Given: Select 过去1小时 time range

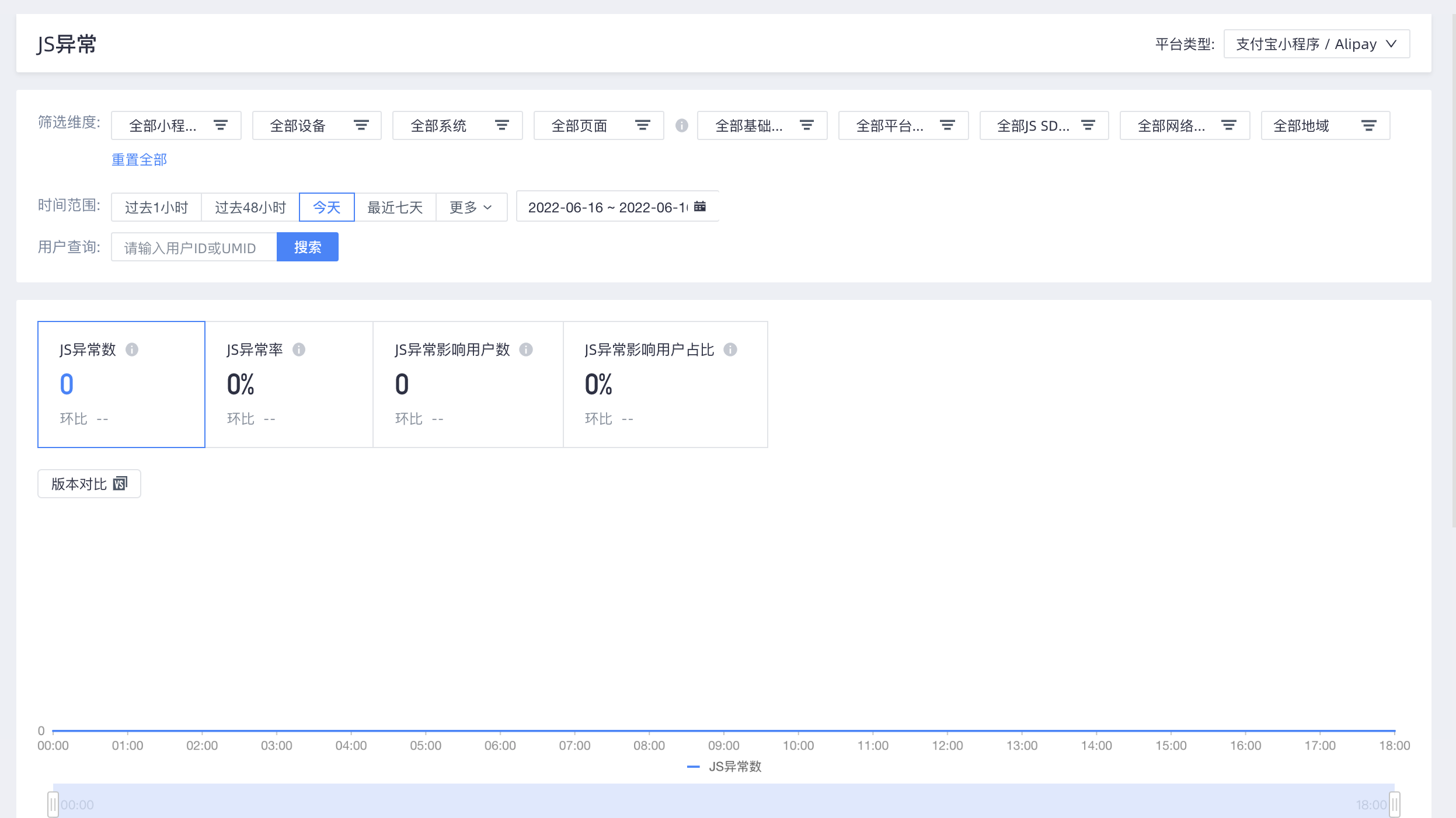Looking at the screenshot, I should click(156, 207).
